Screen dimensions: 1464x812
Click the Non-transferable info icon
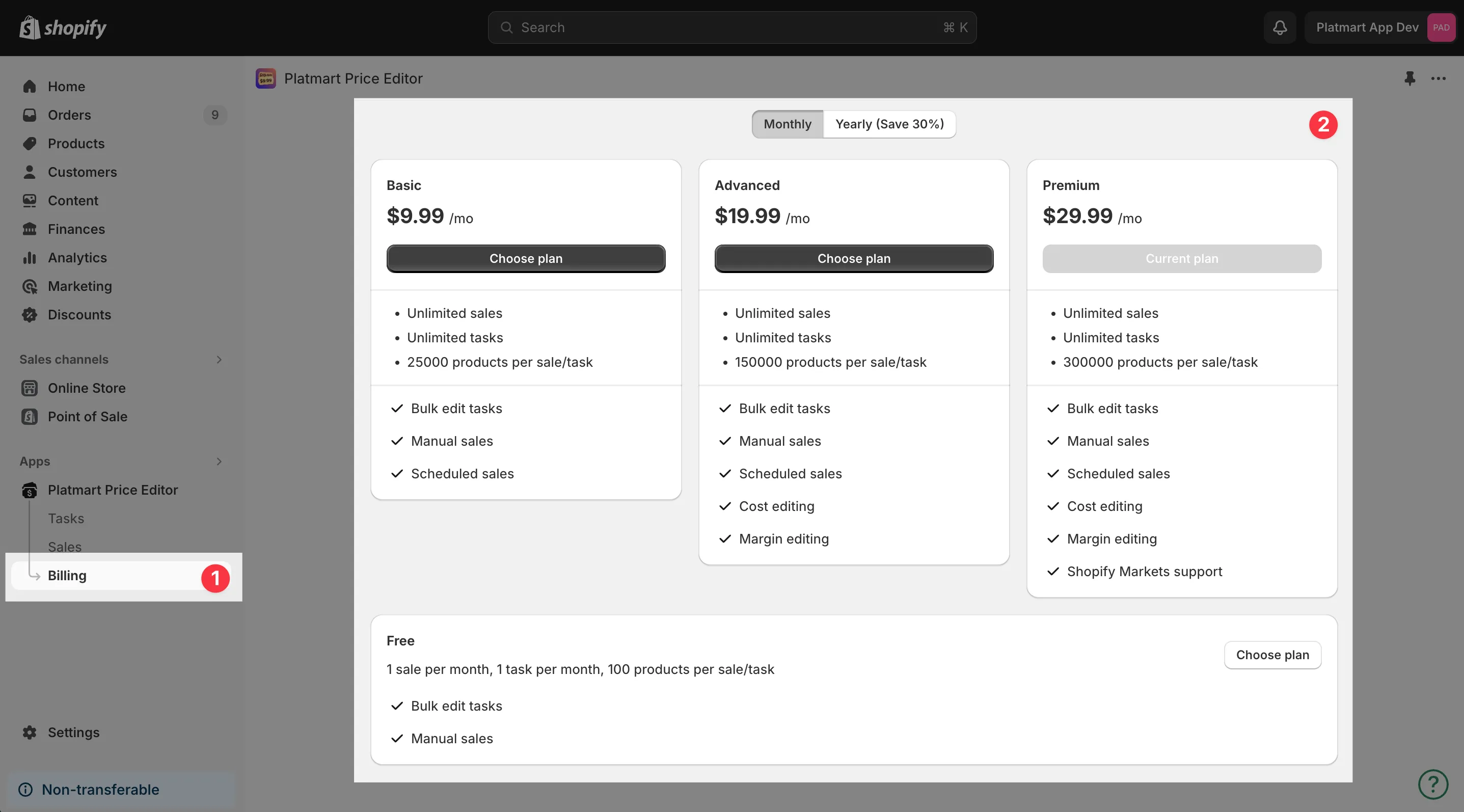[25, 790]
